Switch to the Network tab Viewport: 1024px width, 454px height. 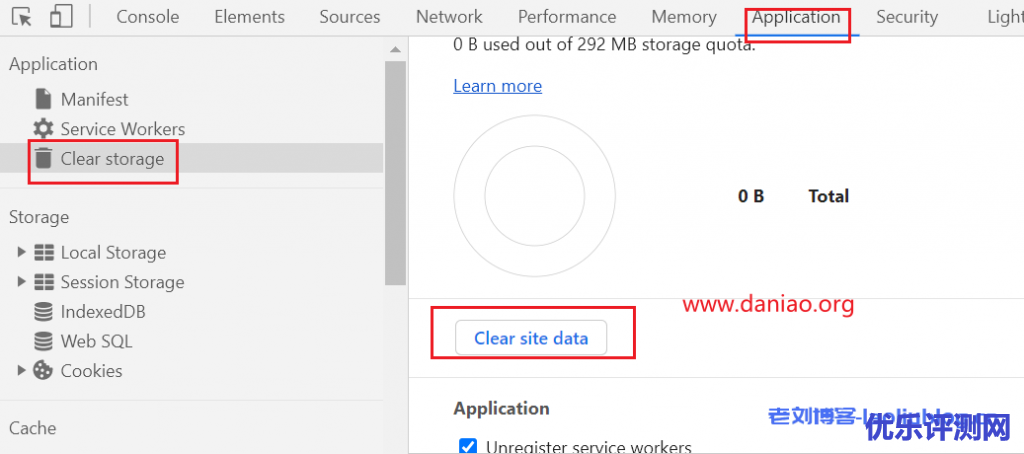(x=449, y=17)
